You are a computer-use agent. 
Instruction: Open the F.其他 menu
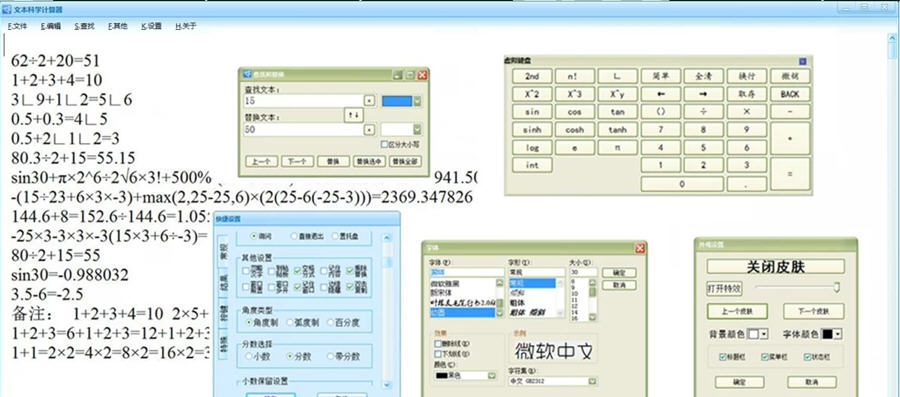click(118, 26)
